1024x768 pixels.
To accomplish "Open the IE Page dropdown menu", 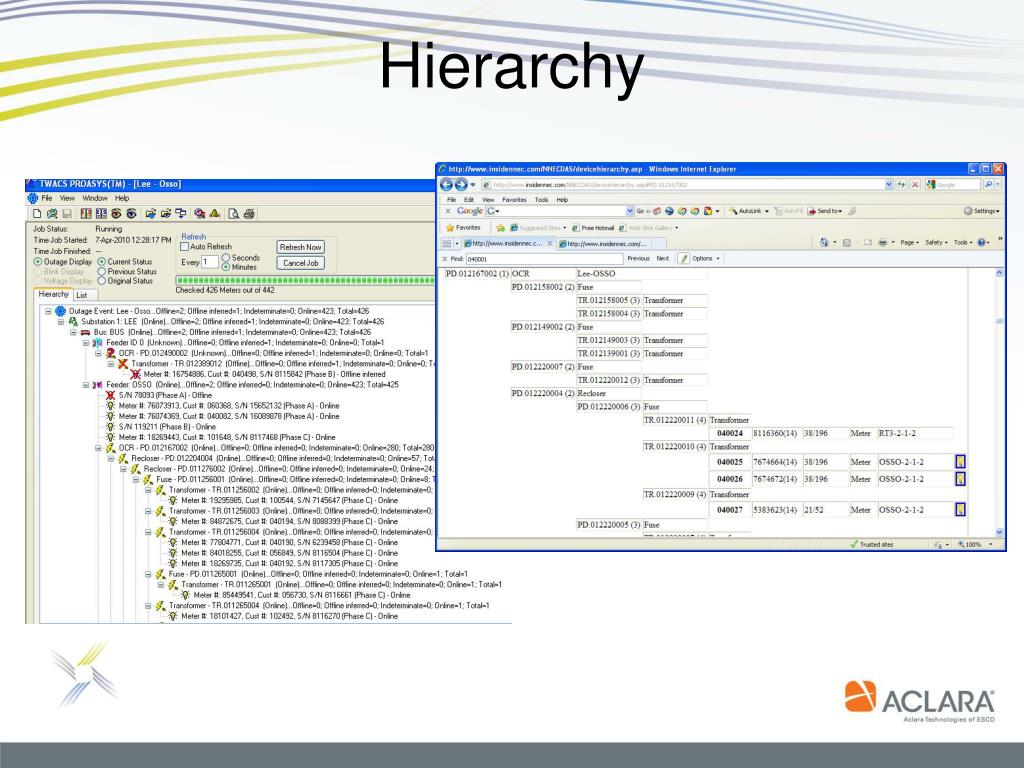I will point(910,243).
